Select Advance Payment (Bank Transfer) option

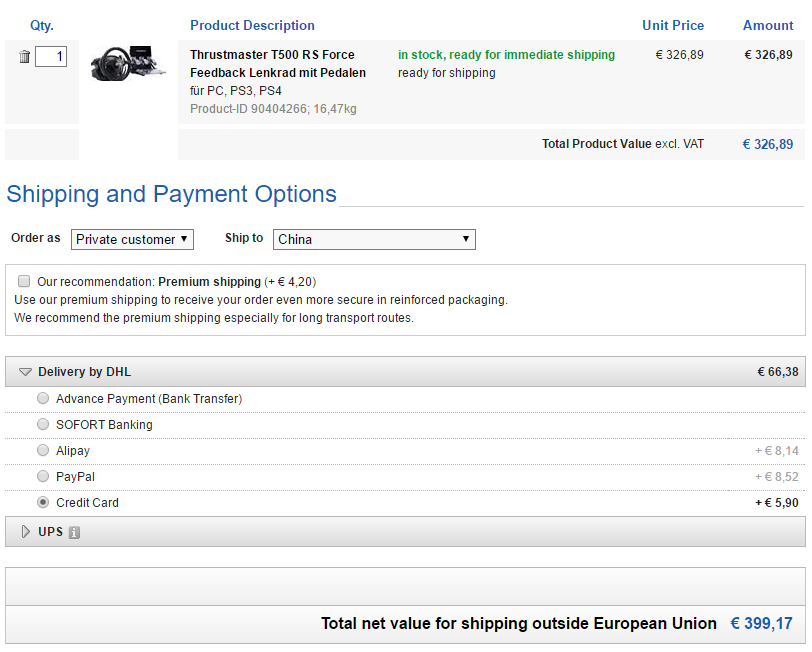[43, 398]
